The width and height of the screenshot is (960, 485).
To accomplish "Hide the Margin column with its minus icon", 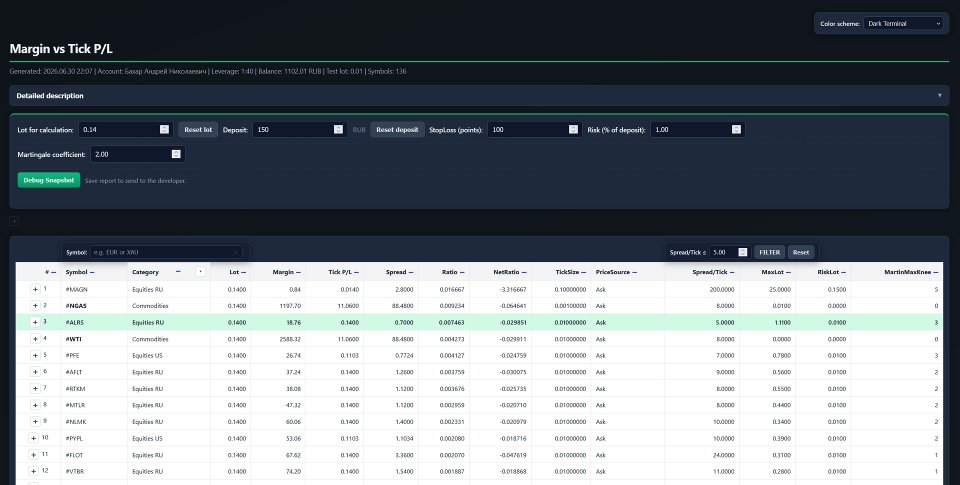I will 298,273.
